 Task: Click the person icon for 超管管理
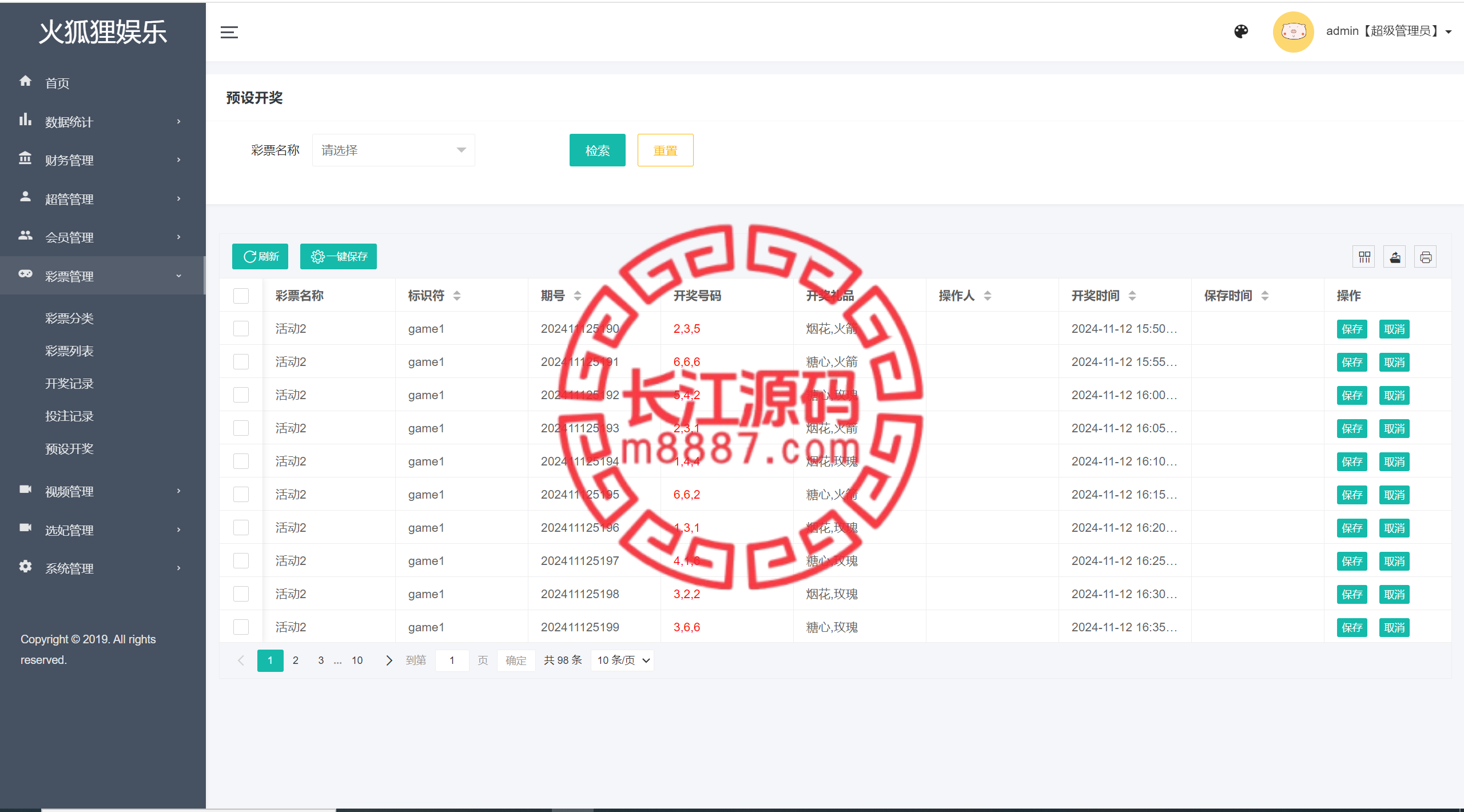coord(25,197)
